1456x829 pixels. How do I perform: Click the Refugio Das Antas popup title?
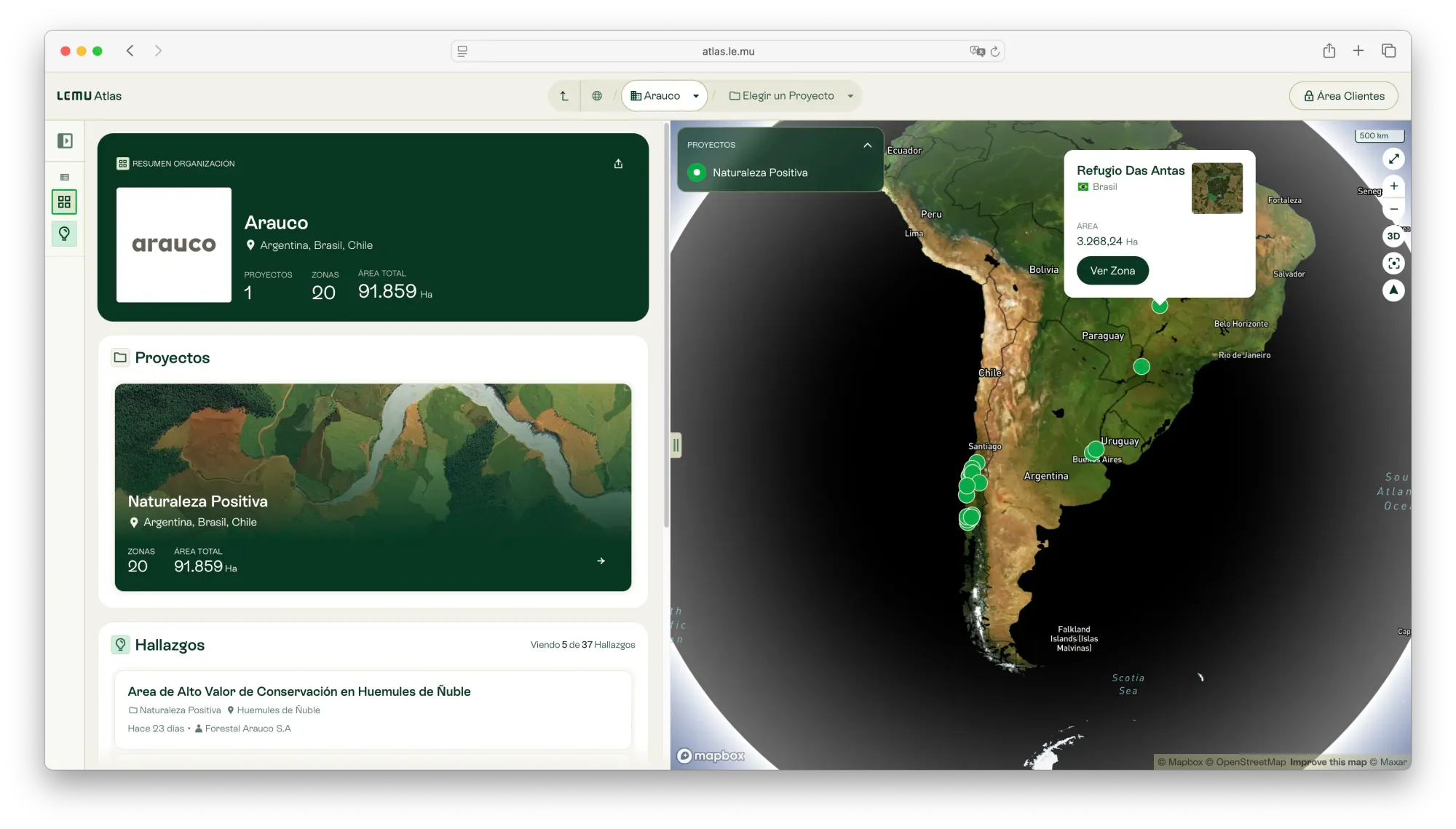pyautogui.click(x=1131, y=170)
